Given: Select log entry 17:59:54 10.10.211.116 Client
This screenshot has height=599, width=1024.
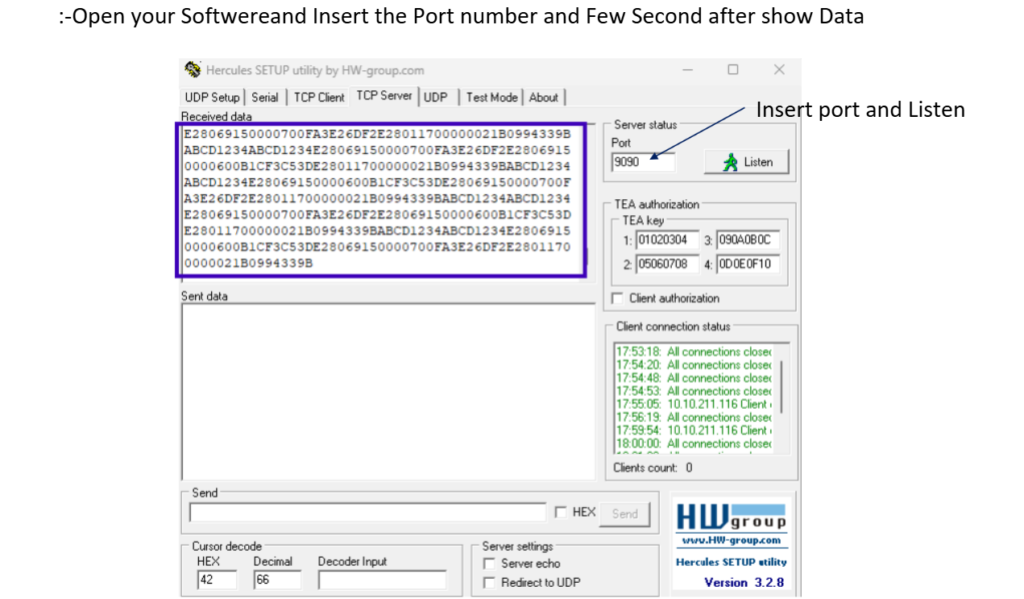Looking at the screenshot, I should point(693,430).
